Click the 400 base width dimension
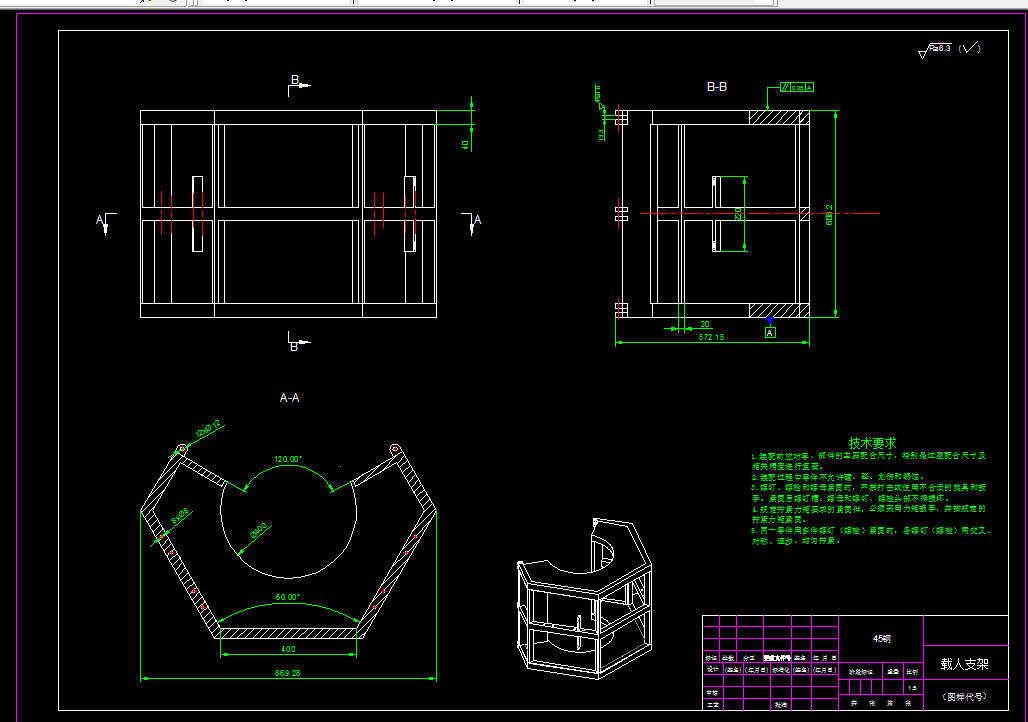 tap(288, 649)
